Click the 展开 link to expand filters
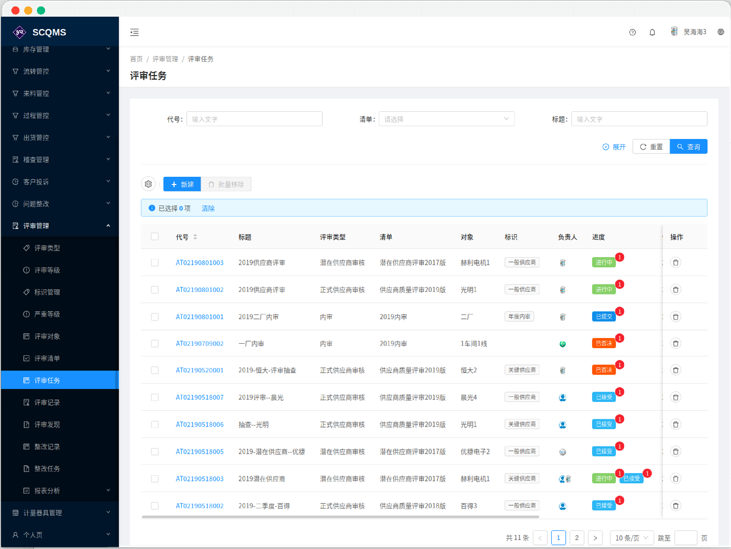731x549 pixels. (614, 146)
